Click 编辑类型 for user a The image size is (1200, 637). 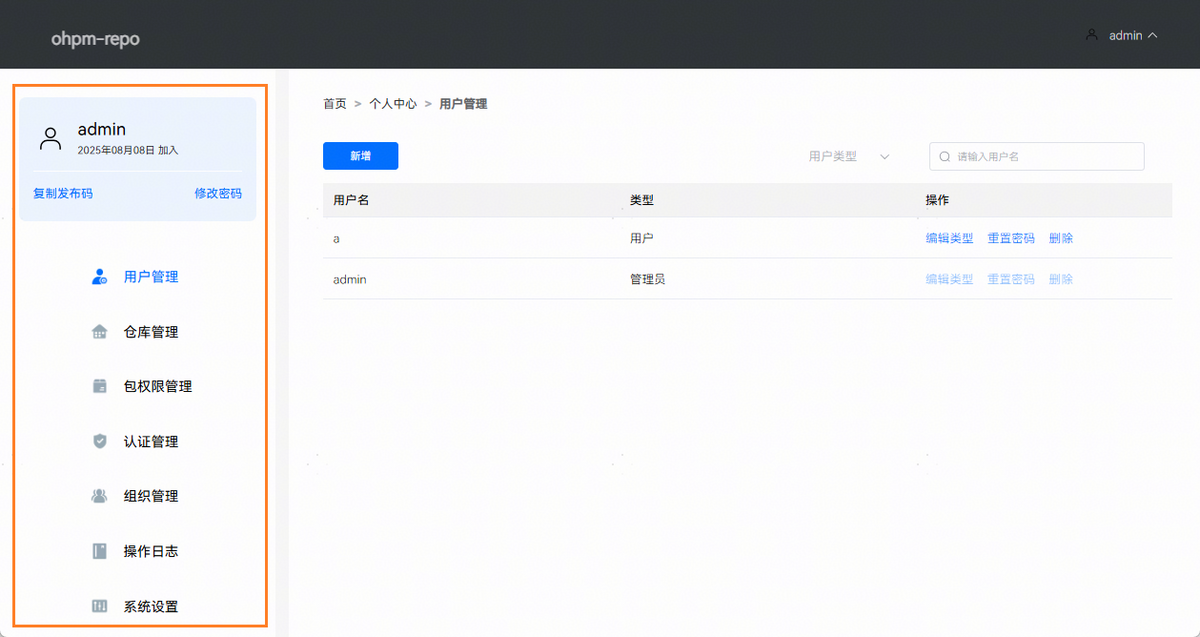(x=949, y=238)
